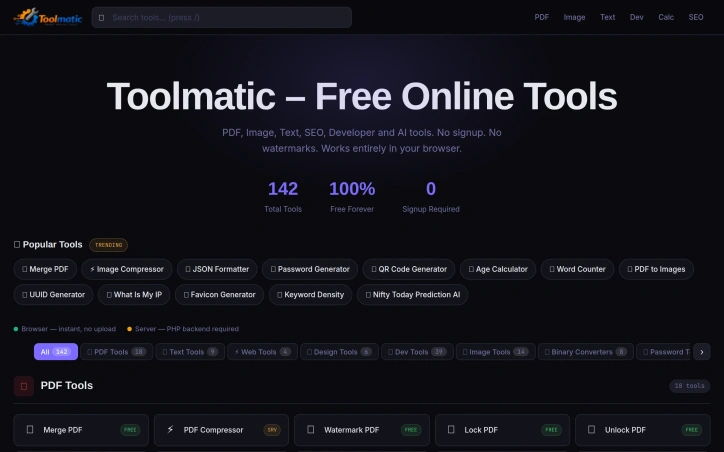The image size is (724, 452).
Task: Select the Binary Converters category tab
Action: coord(585,352)
